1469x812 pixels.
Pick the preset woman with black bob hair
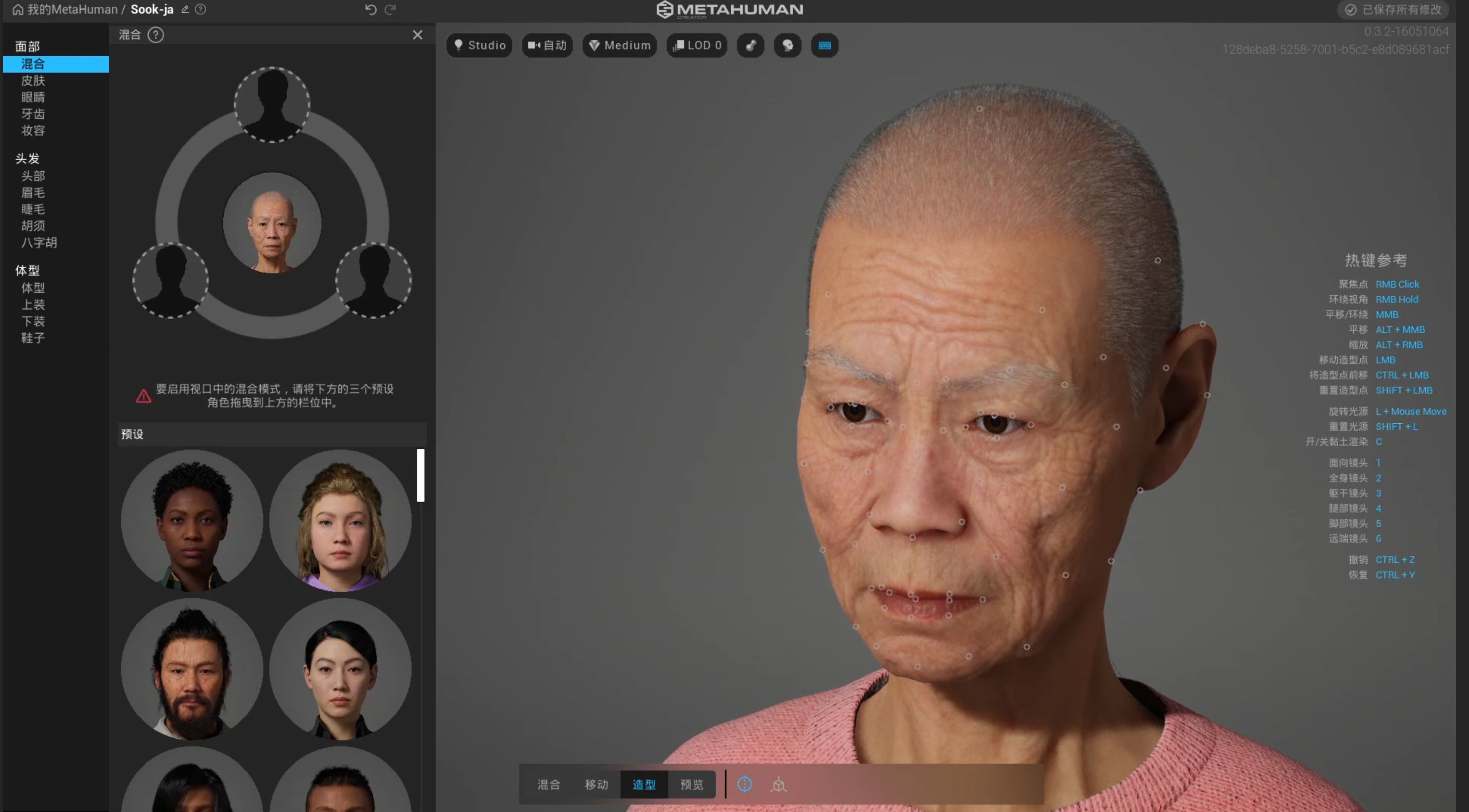[x=340, y=669]
